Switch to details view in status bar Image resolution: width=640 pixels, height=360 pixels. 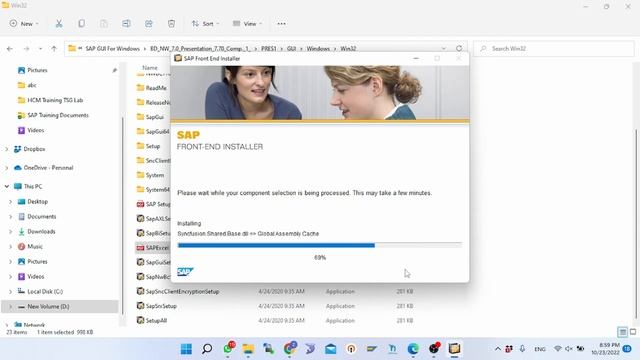622,332
